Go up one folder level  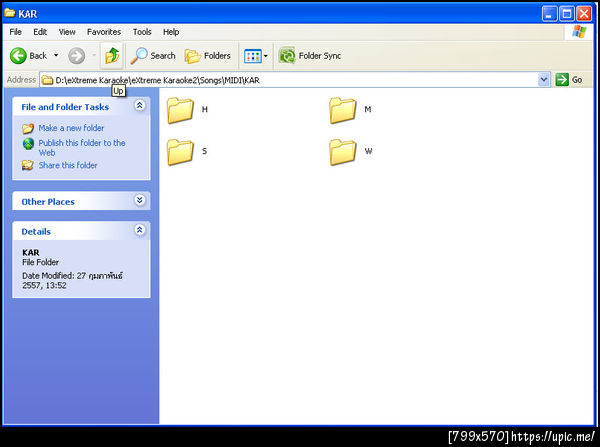click(112, 56)
